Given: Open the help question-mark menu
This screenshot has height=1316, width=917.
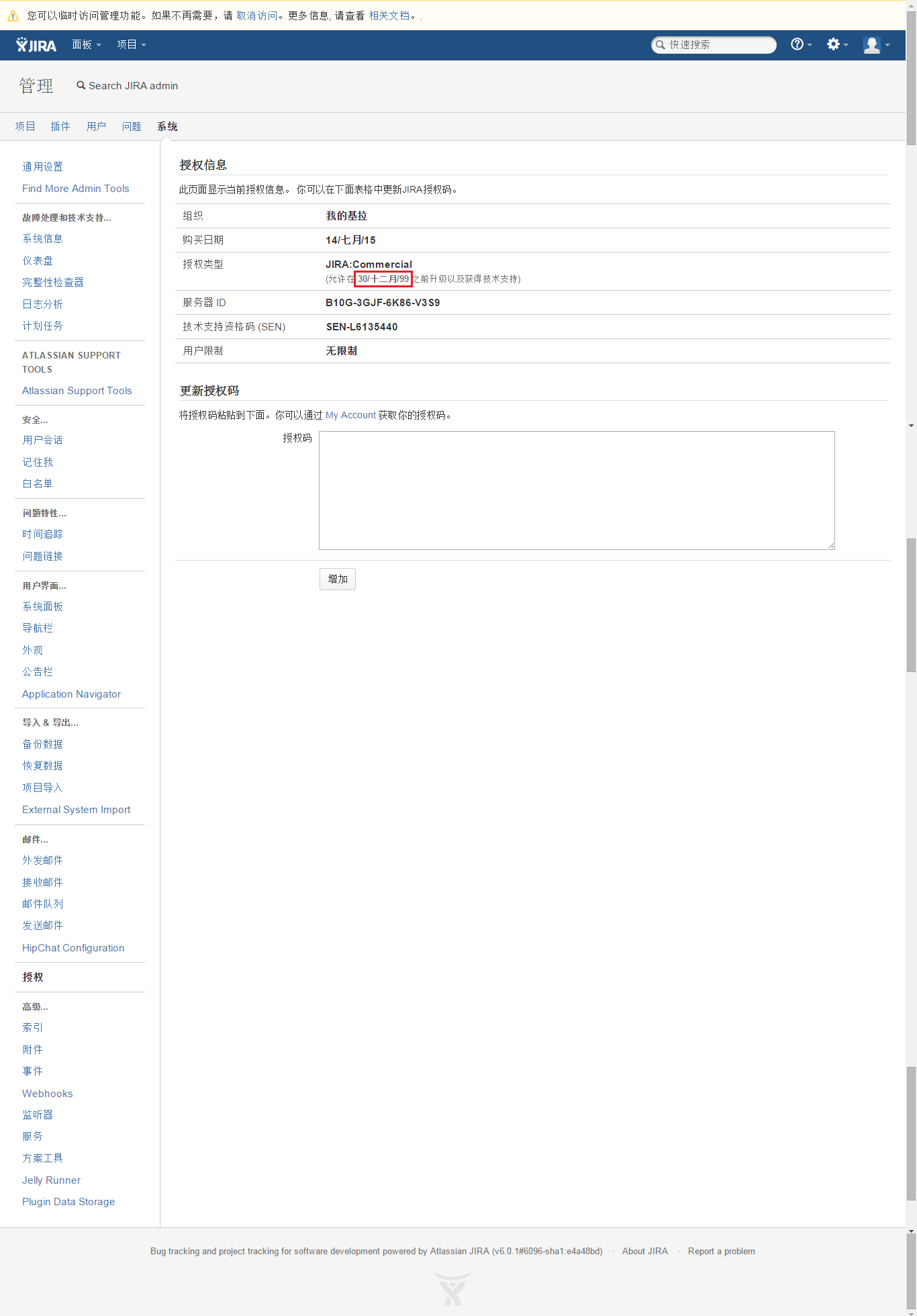Looking at the screenshot, I should [x=801, y=44].
